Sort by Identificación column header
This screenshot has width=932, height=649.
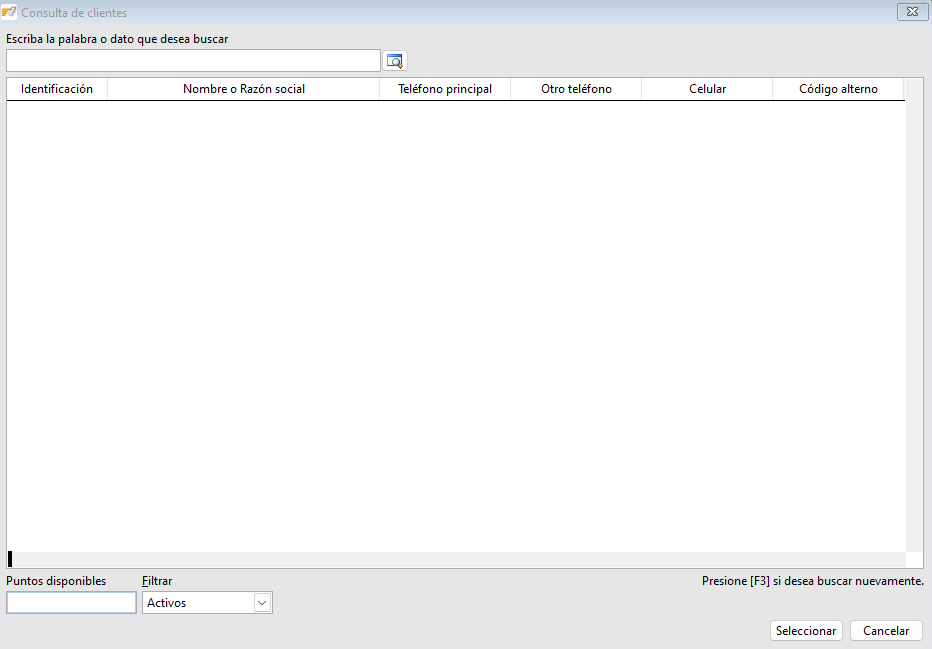57,89
